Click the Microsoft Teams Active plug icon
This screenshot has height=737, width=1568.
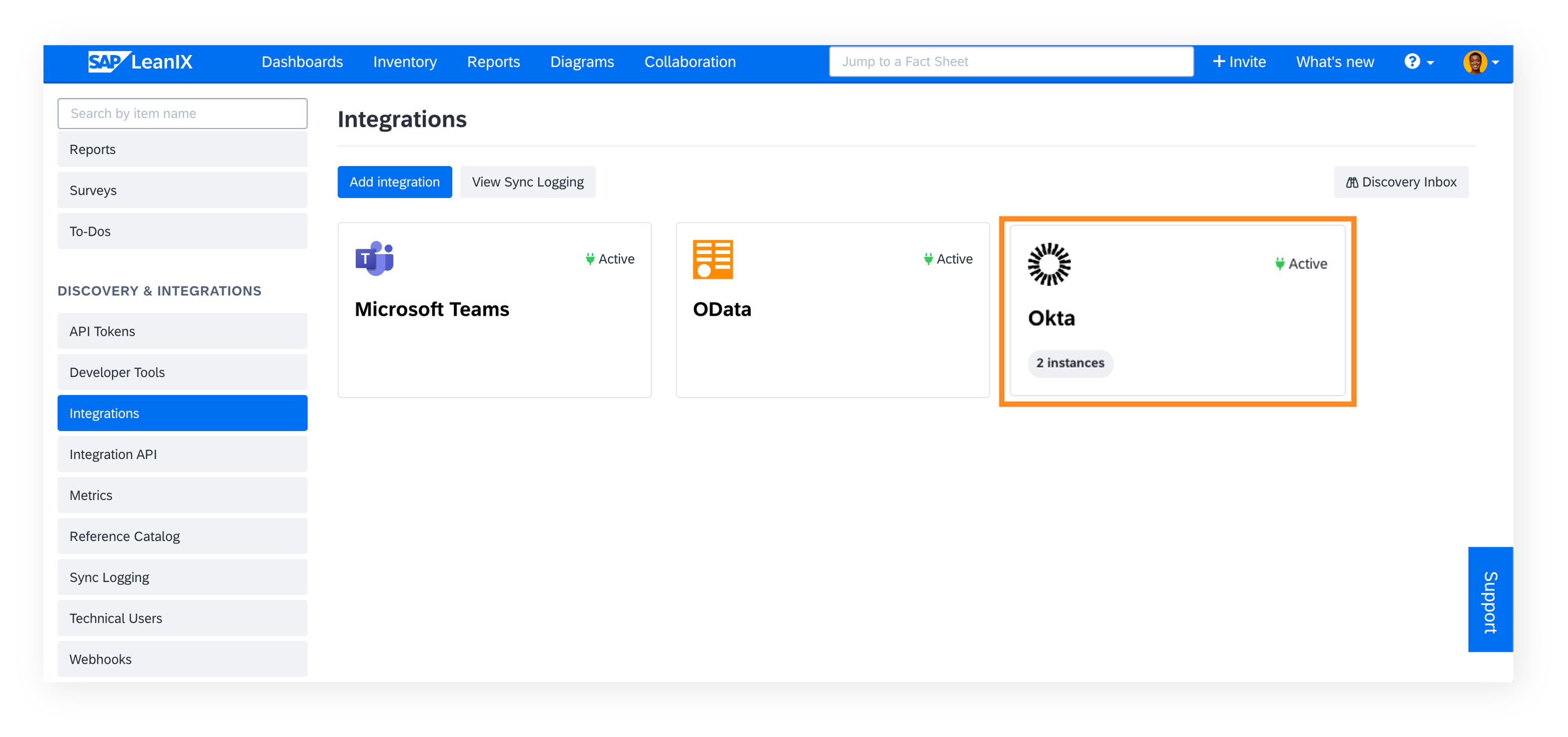pos(590,259)
